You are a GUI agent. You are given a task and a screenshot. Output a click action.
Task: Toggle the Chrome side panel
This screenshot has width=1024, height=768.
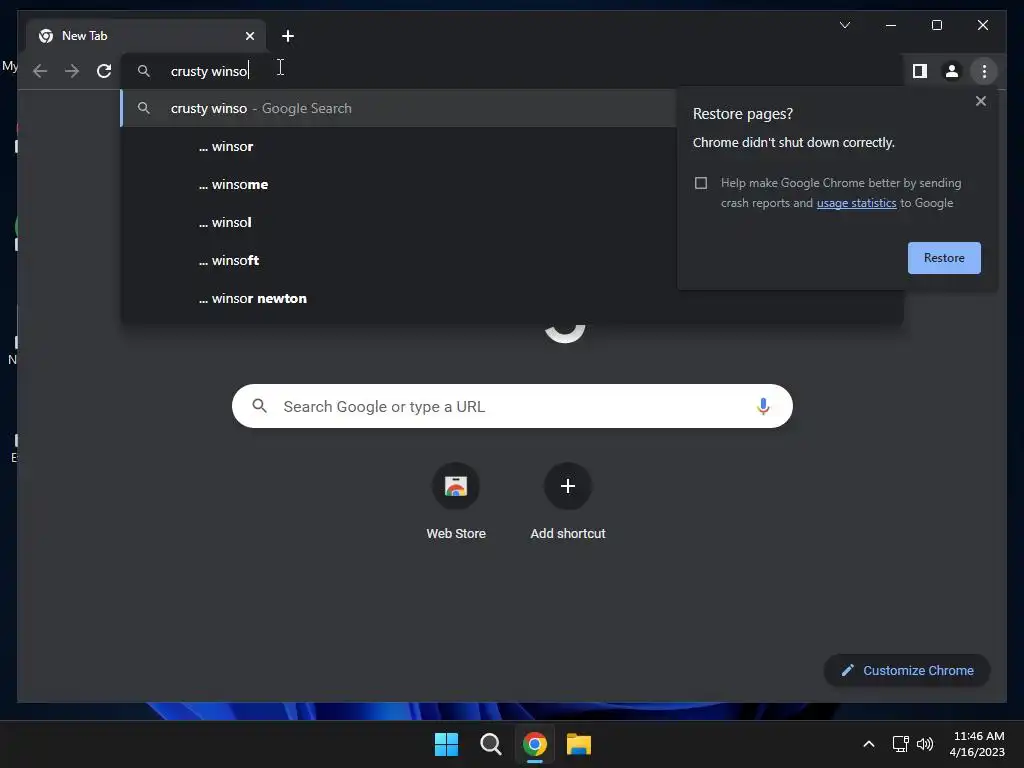(920, 71)
